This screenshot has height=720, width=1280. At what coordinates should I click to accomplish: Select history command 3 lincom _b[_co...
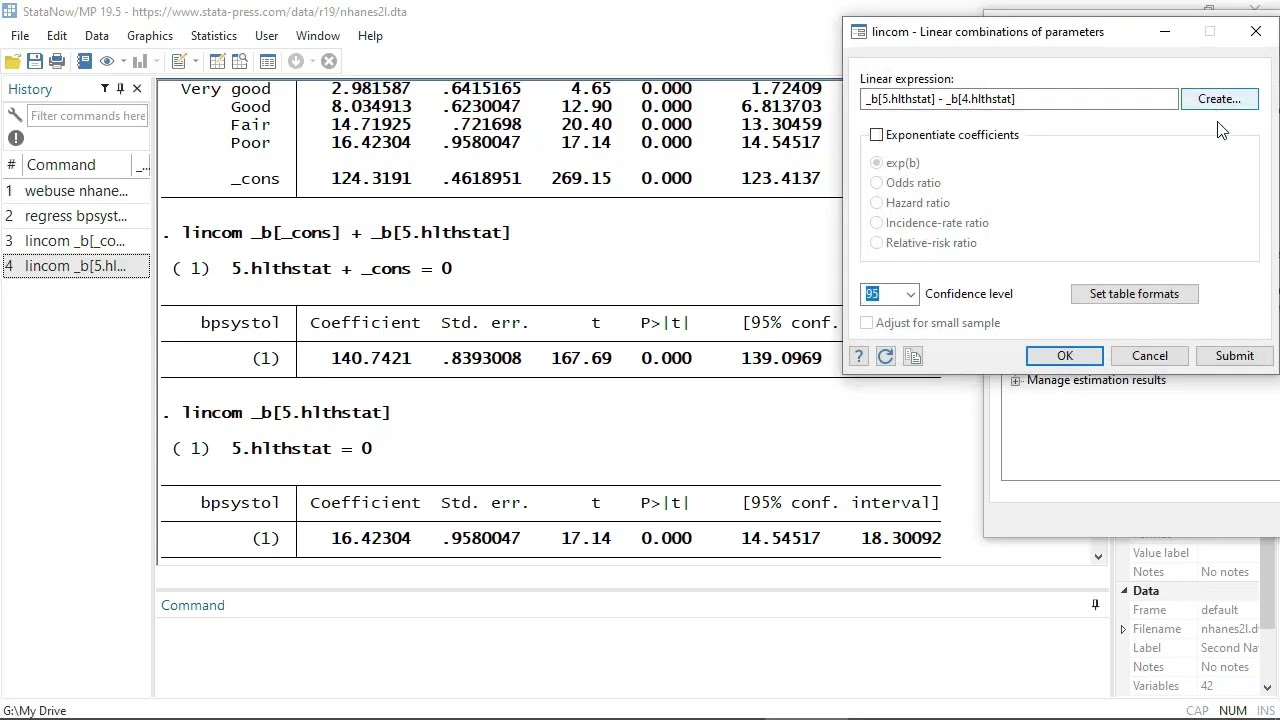pyautogui.click(x=76, y=241)
